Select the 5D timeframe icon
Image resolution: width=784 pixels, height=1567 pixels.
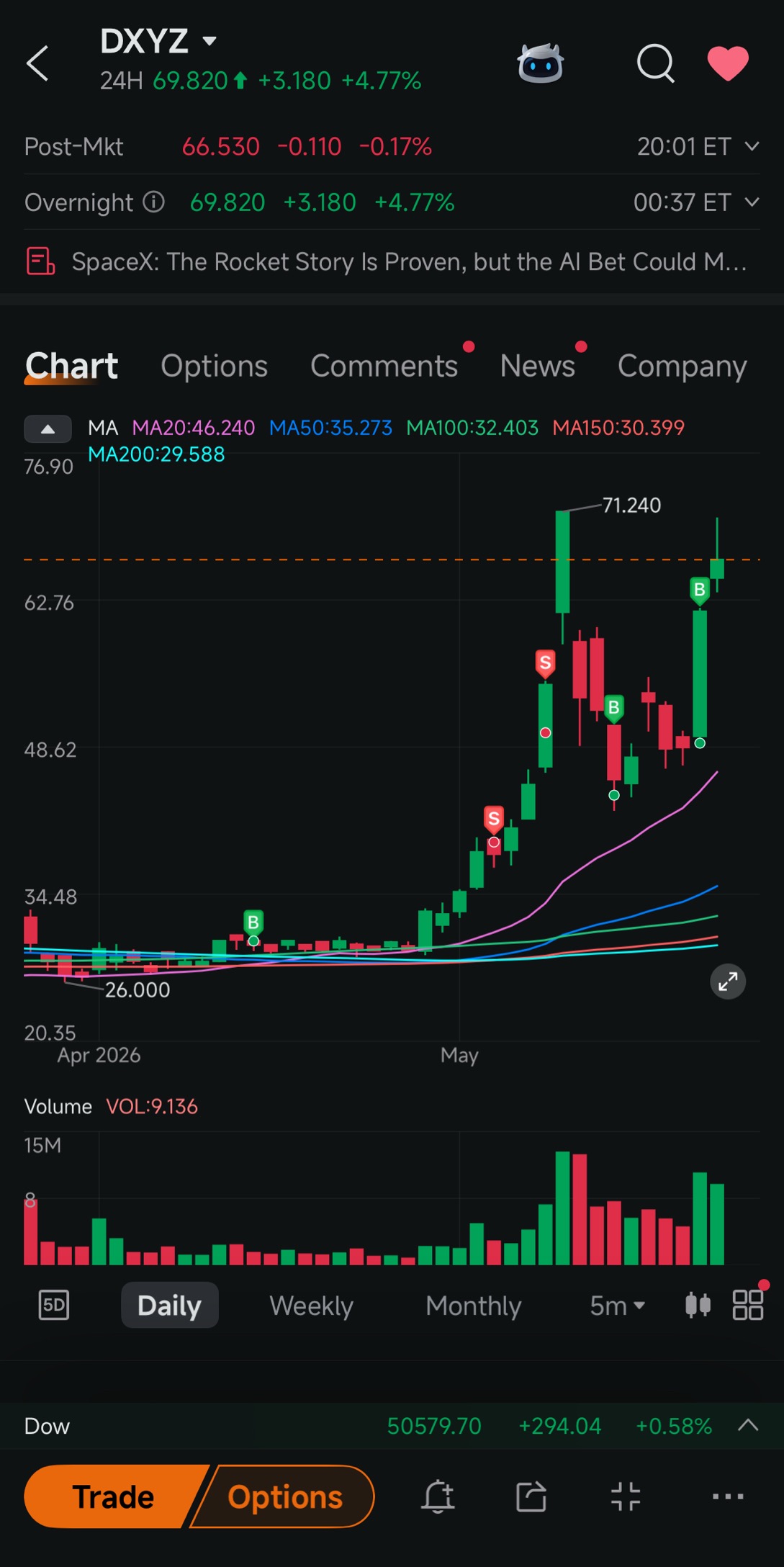(54, 1305)
